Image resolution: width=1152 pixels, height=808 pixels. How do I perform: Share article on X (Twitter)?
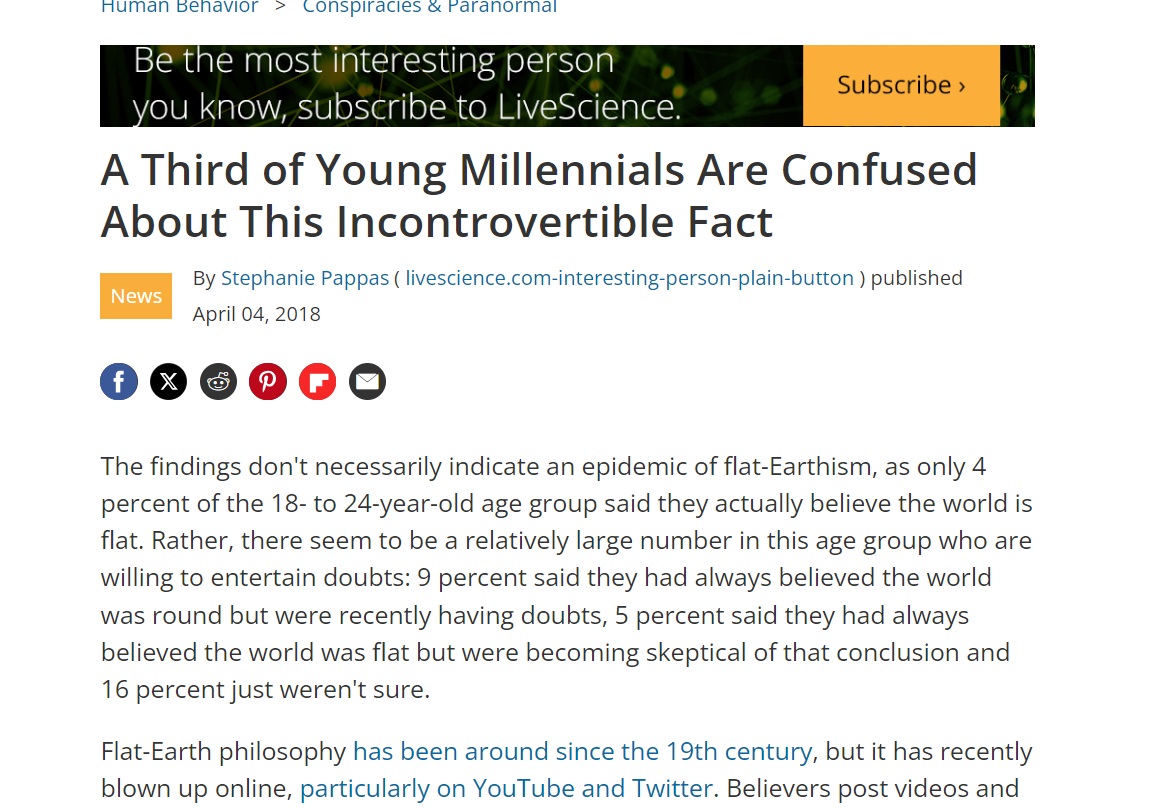click(x=169, y=381)
